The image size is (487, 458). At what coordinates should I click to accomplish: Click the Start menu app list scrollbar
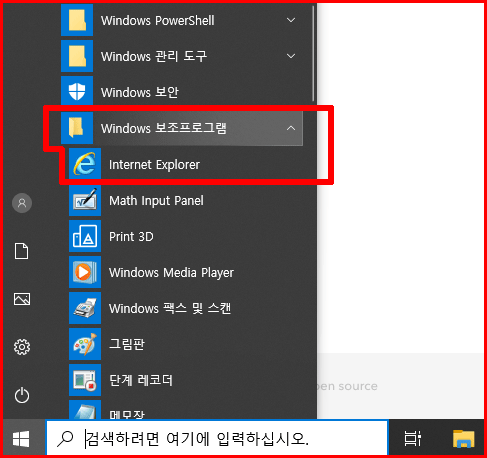pyautogui.click(x=313, y=53)
